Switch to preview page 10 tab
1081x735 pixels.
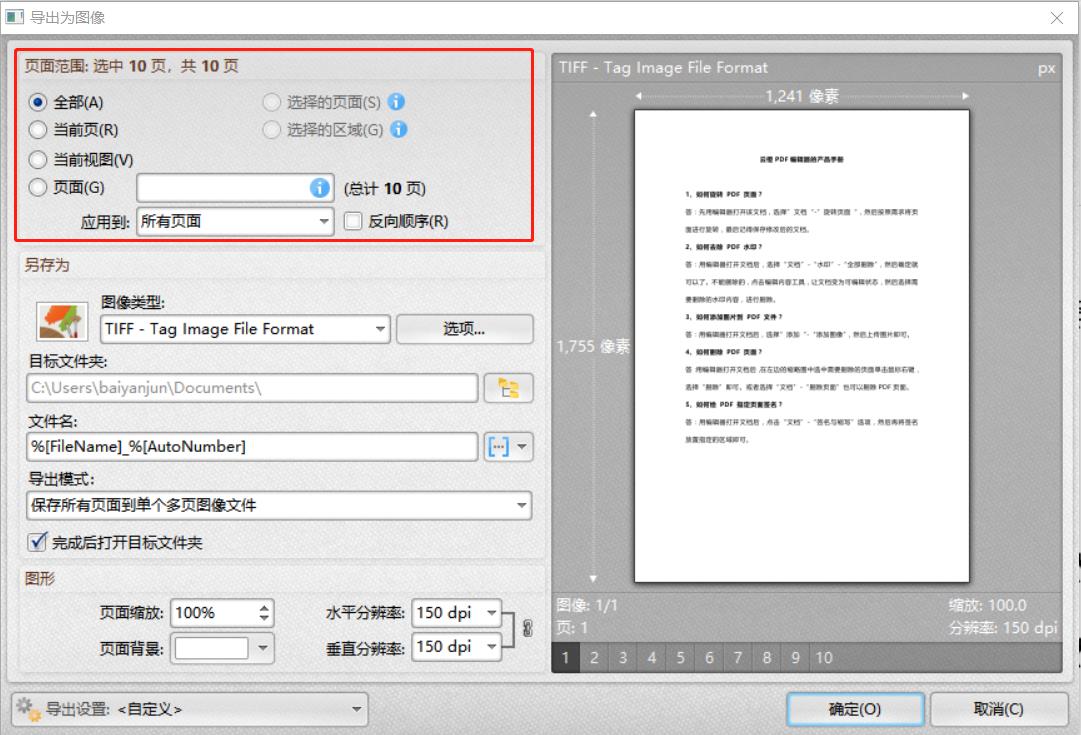825,658
